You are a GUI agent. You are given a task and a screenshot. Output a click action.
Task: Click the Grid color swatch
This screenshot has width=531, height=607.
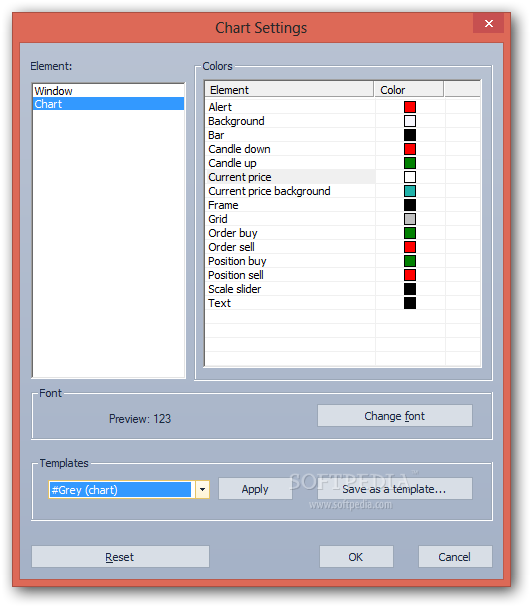[x=410, y=219]
